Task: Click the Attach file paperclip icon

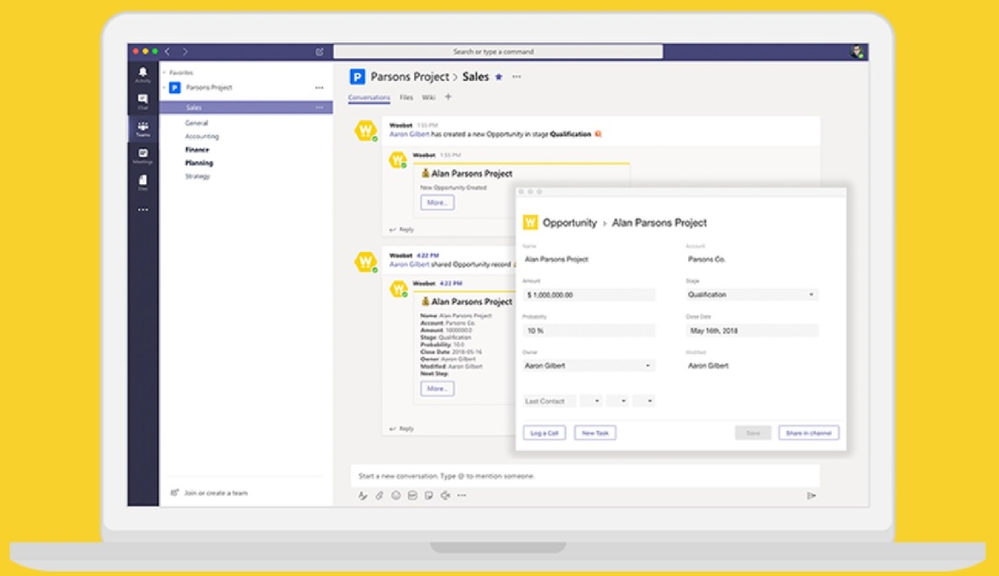Action: pyautogui.click(x=379, y=496)
